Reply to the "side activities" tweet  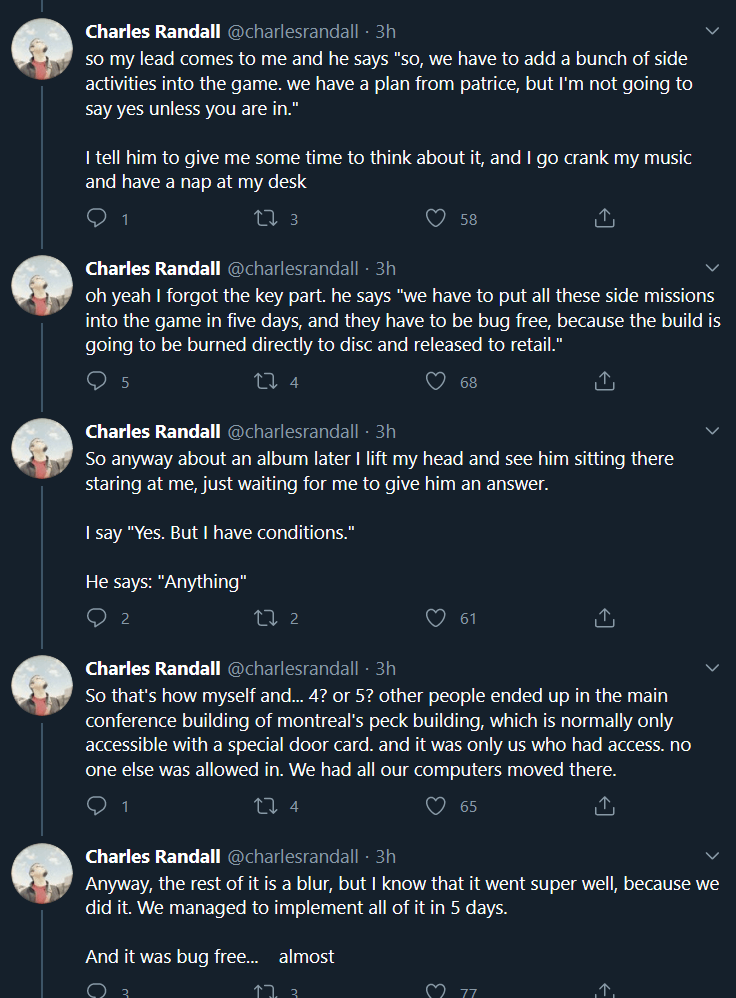pyautogui.click(x=97, y=219)
